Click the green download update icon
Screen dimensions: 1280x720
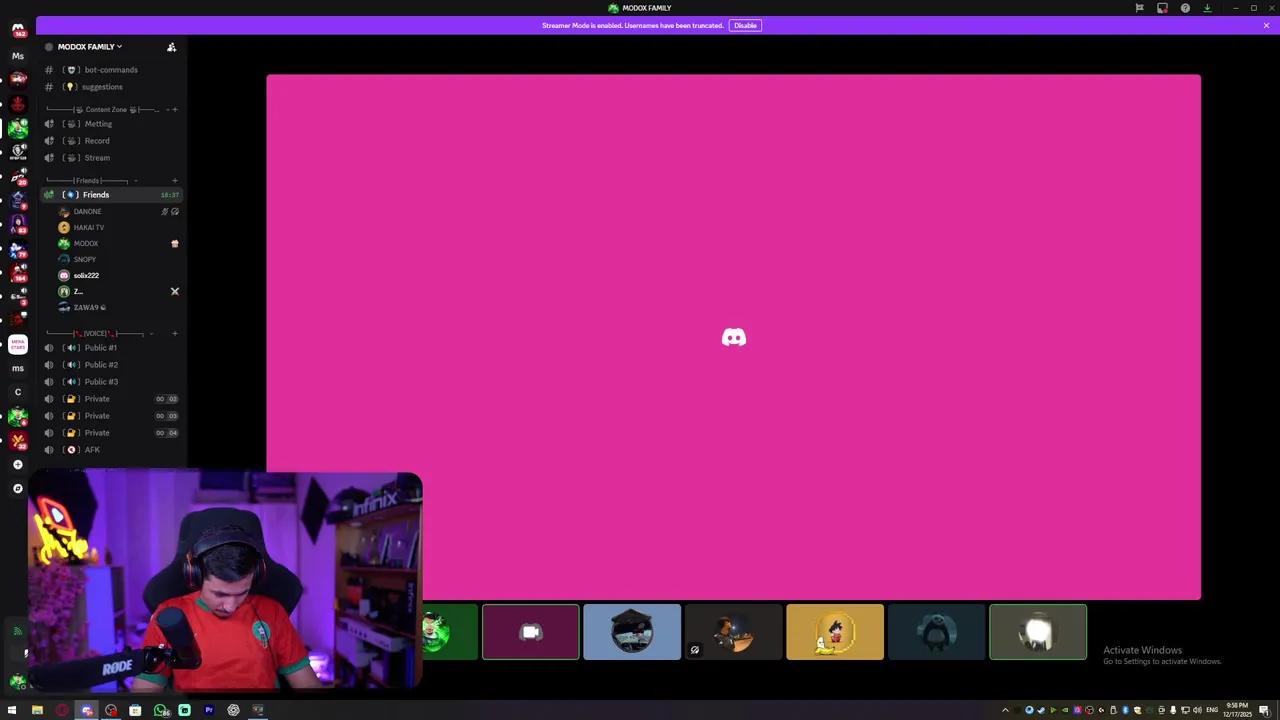tap(1207, 8)
